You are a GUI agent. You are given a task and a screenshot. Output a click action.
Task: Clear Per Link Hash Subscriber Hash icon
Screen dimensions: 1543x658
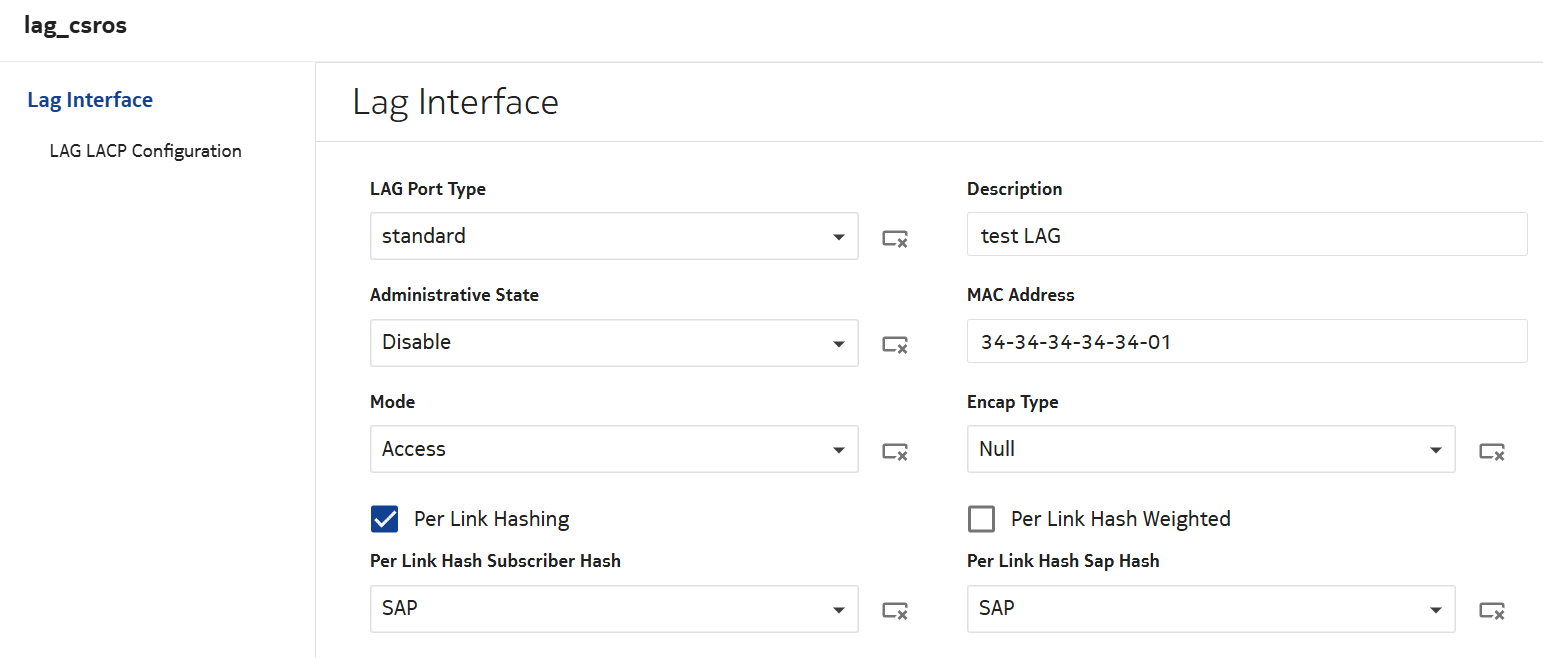point(894,610)
